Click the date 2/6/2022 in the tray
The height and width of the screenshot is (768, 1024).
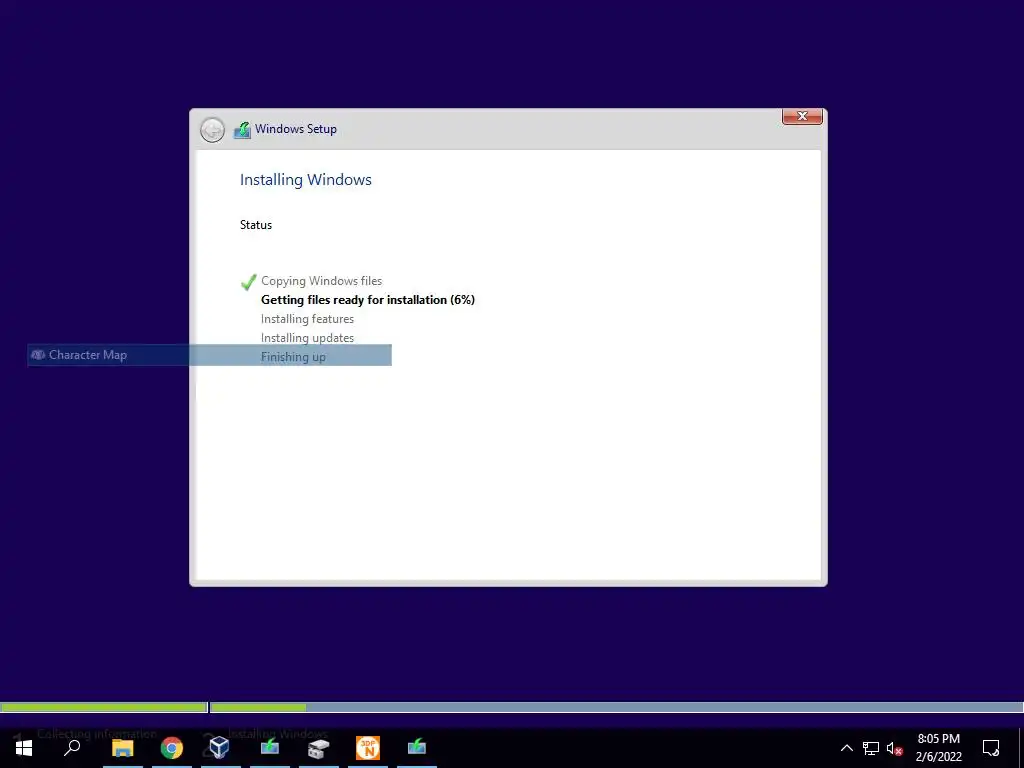(x=938, y=757)
